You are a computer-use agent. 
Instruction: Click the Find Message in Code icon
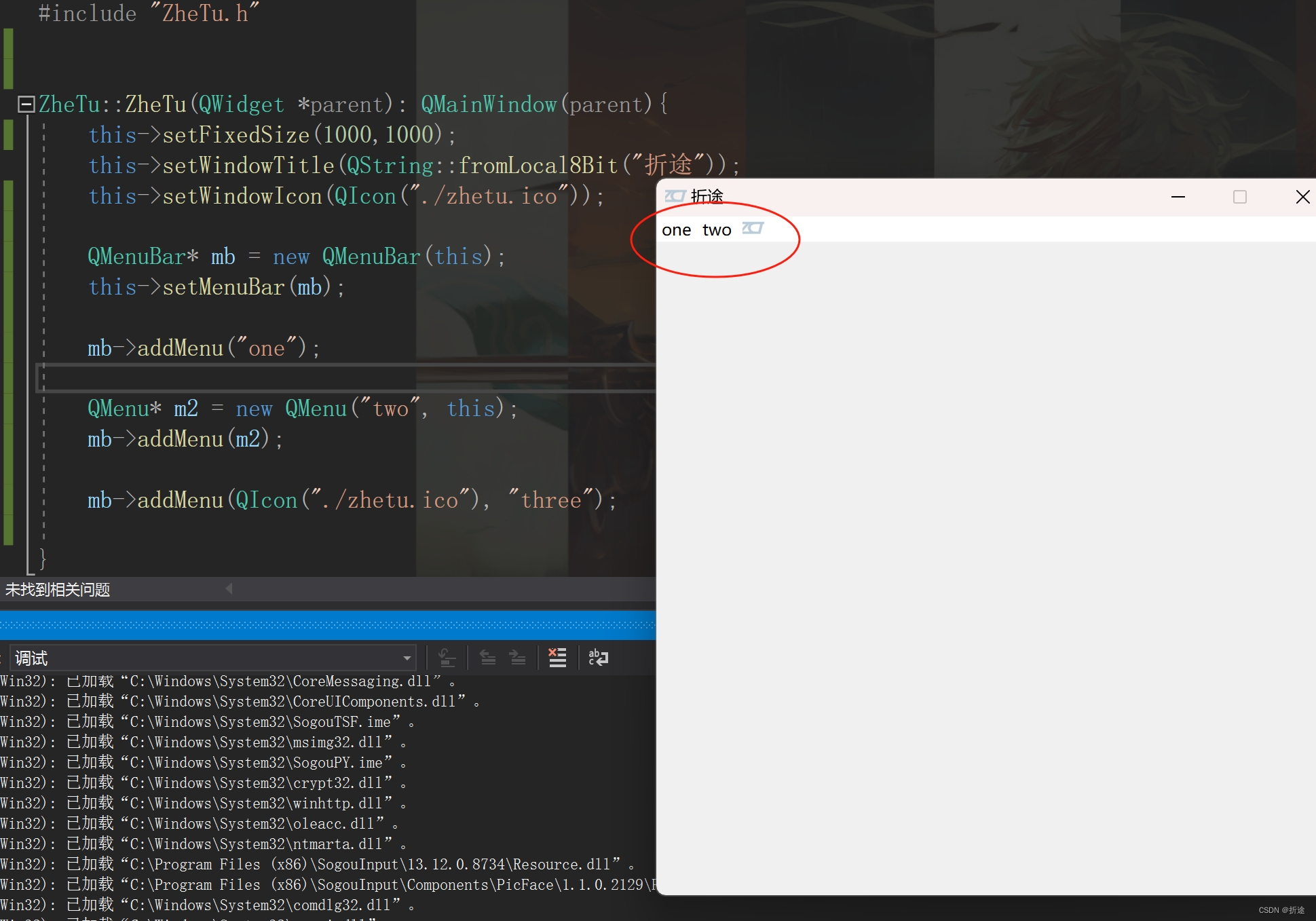coord(447,657)
